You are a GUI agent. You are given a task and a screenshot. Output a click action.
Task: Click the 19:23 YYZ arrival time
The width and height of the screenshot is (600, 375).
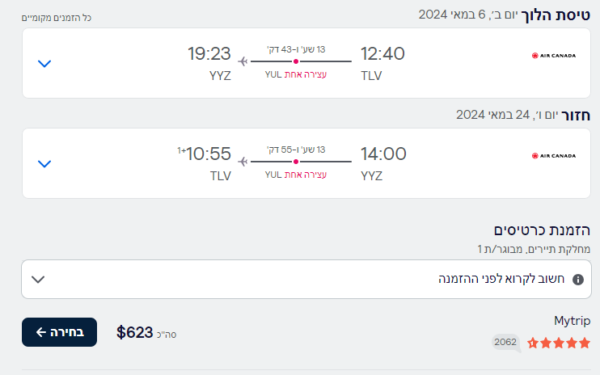(x=209, y=54)
